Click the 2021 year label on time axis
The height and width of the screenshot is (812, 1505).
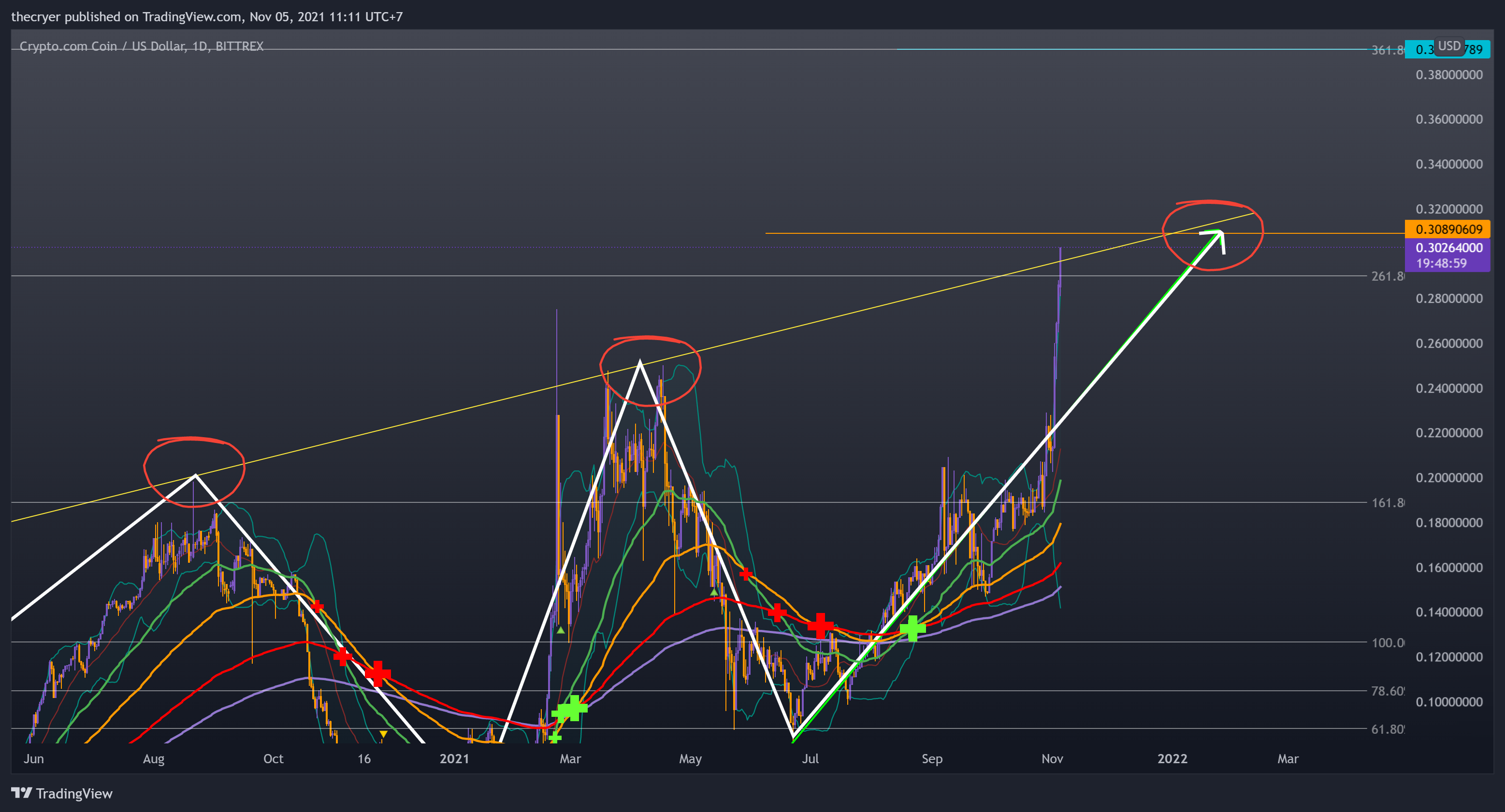click(x=454, y=758)
